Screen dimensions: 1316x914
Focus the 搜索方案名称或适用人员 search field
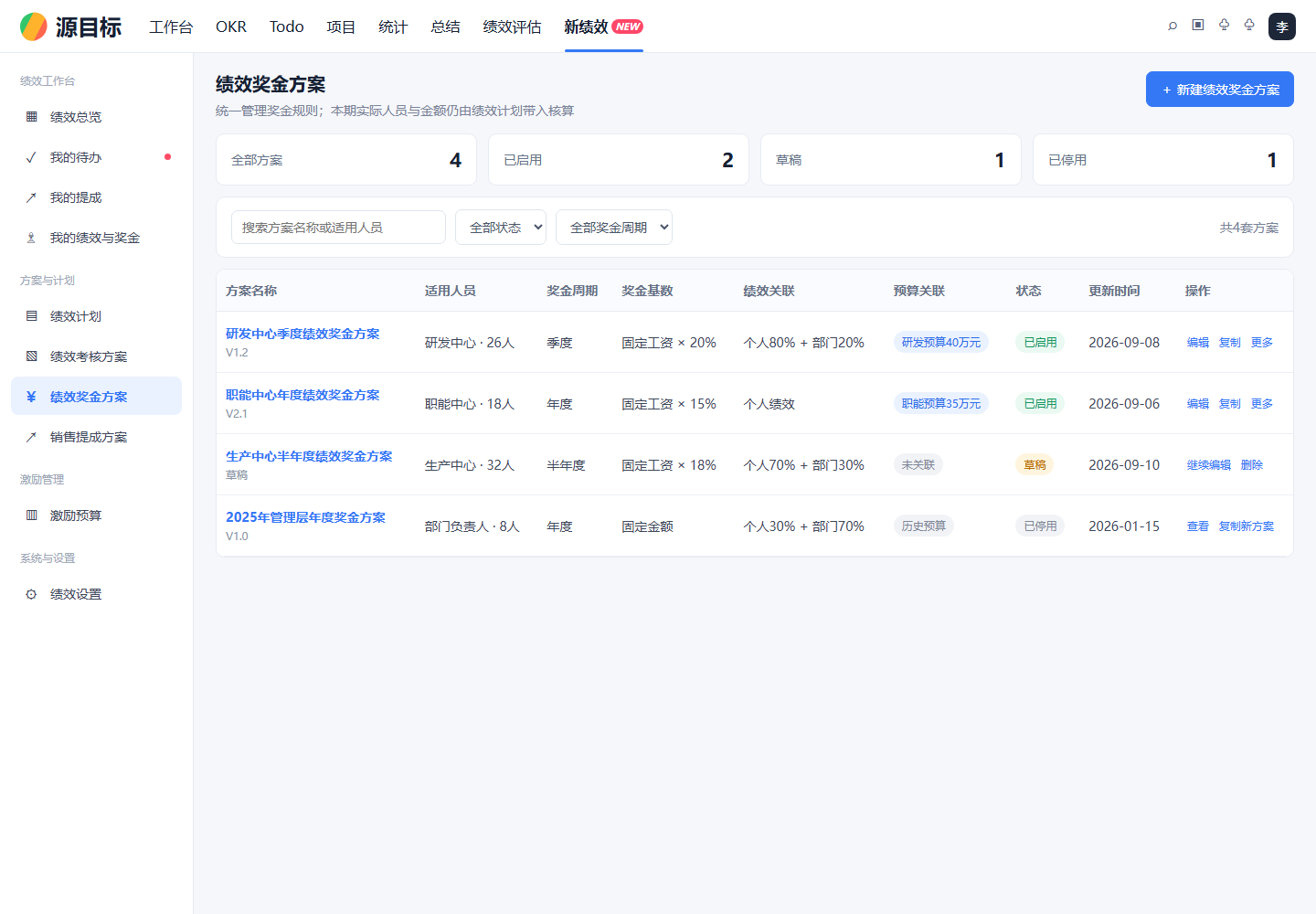tap(338, 228)
